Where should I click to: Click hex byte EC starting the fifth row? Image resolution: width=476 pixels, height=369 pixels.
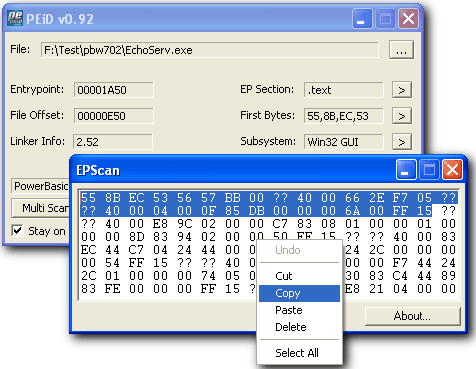pyautogui.click(x=89, y=250)
